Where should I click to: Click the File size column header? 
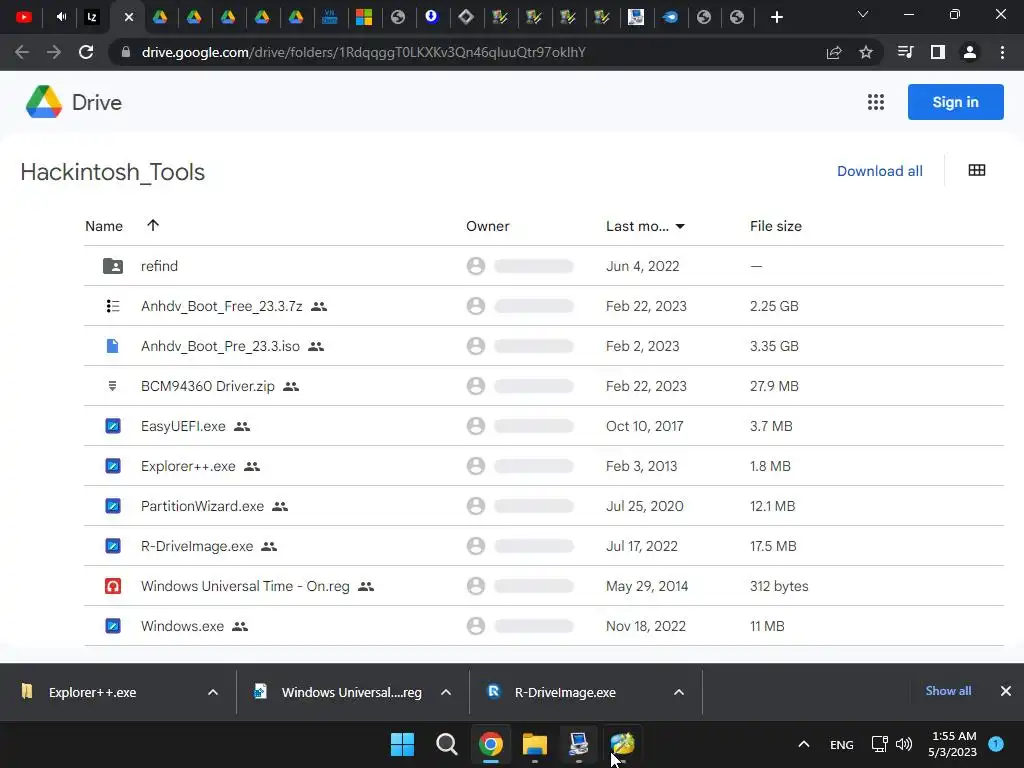pos(776,226)
